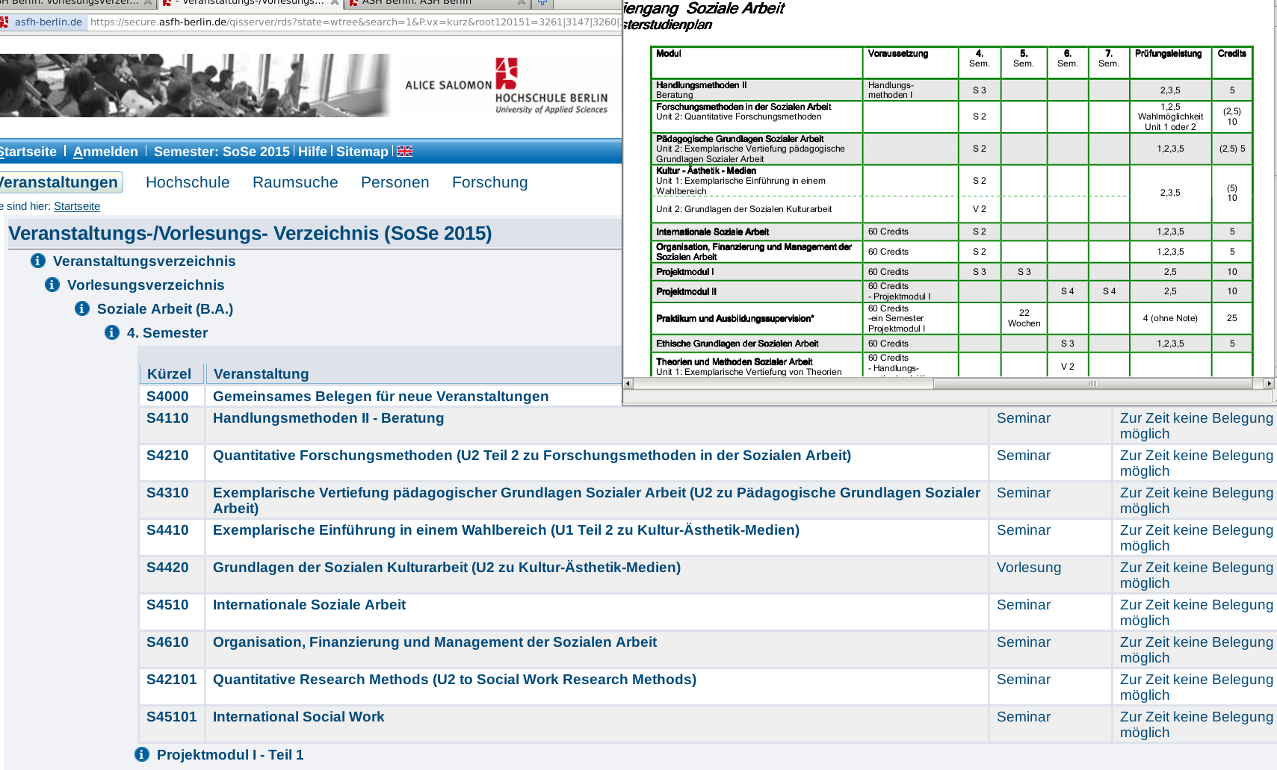The image size is (1277, 770).
Task: Click 'Projektmodul II' row in study plan table
Action: 952,291
